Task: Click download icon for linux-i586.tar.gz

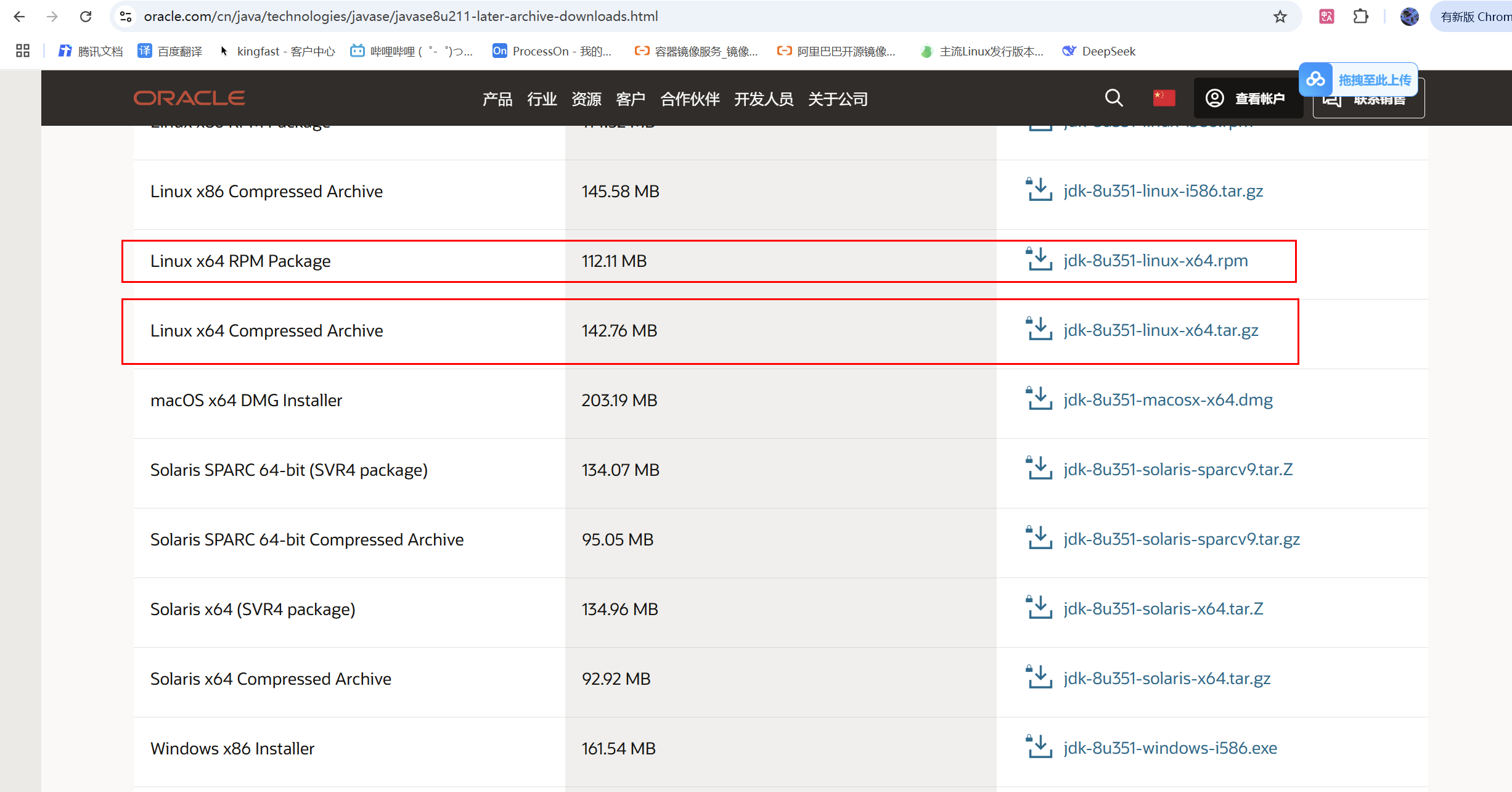Action: (x=1039, y=189)
